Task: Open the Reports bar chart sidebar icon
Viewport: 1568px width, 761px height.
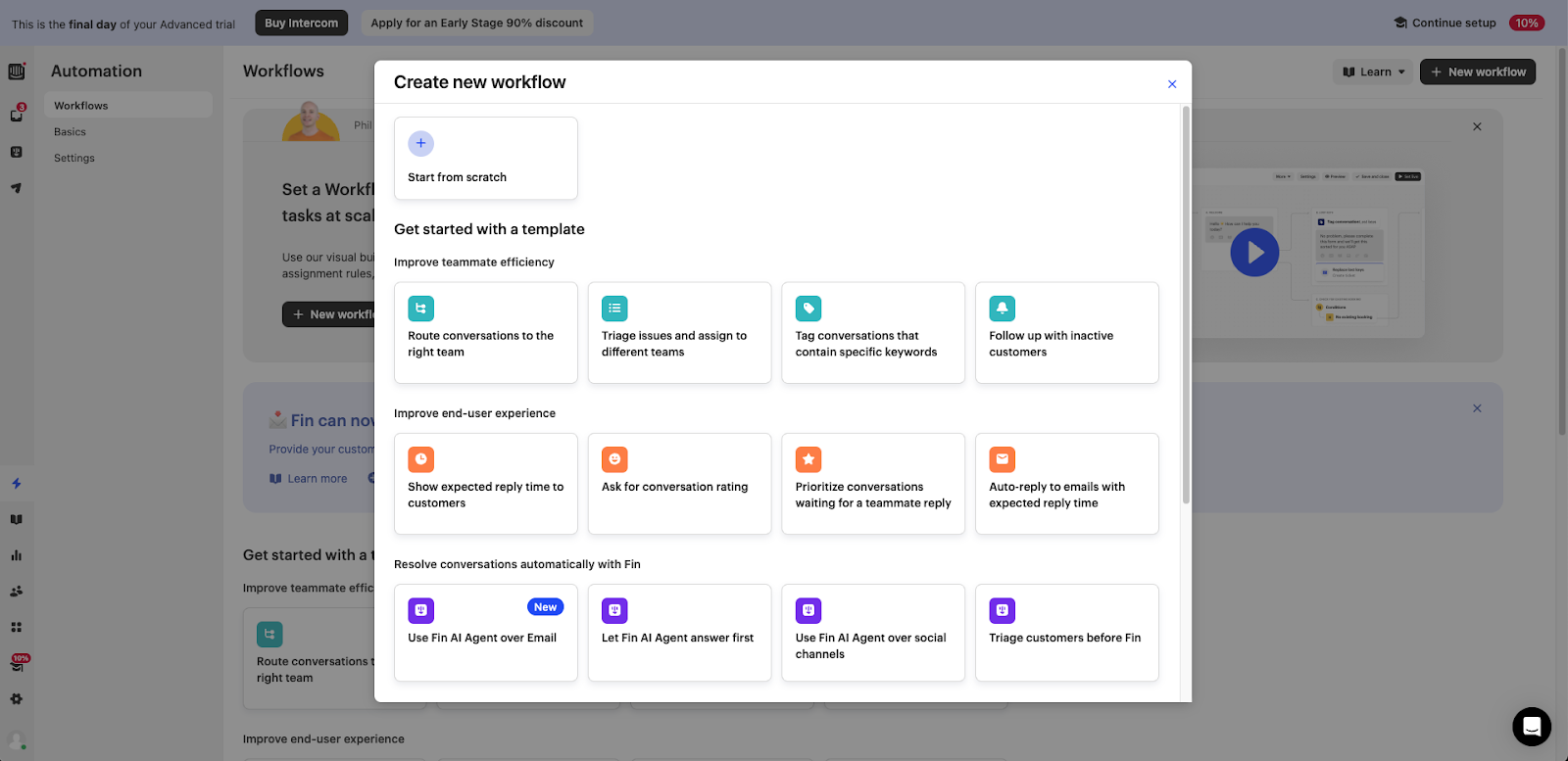Action: click(x=17, y=555)
